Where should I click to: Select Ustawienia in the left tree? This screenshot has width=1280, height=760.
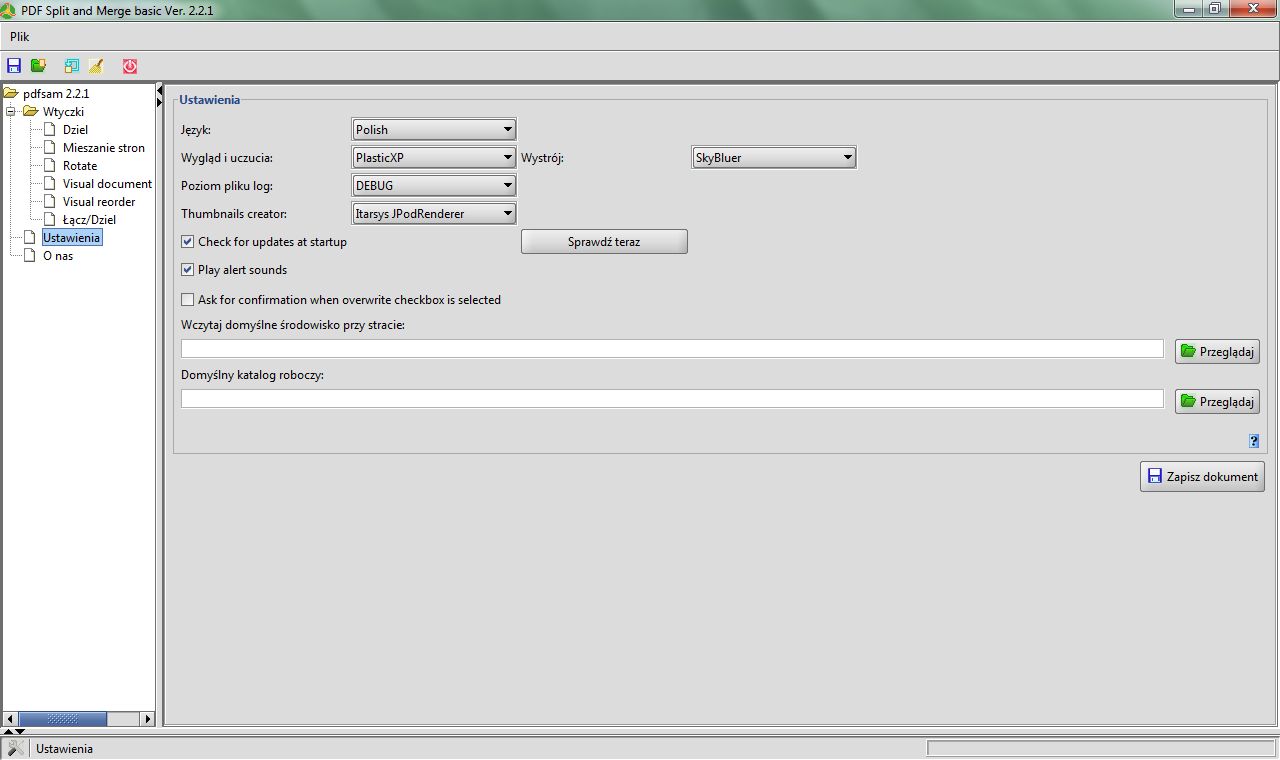click(71, 238)
